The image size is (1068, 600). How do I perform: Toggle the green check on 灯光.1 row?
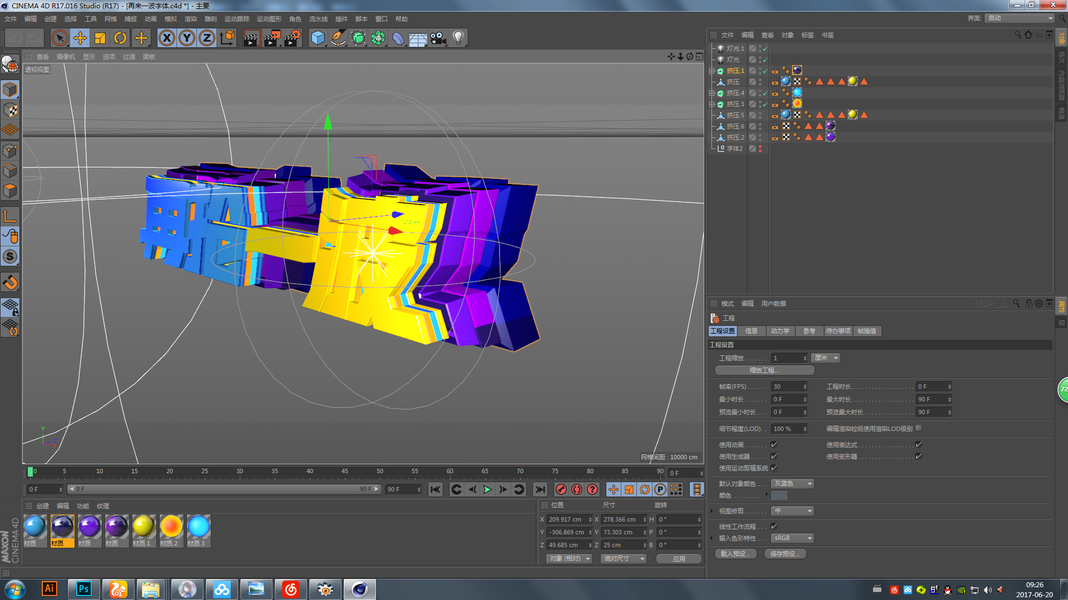pos(765,48)
